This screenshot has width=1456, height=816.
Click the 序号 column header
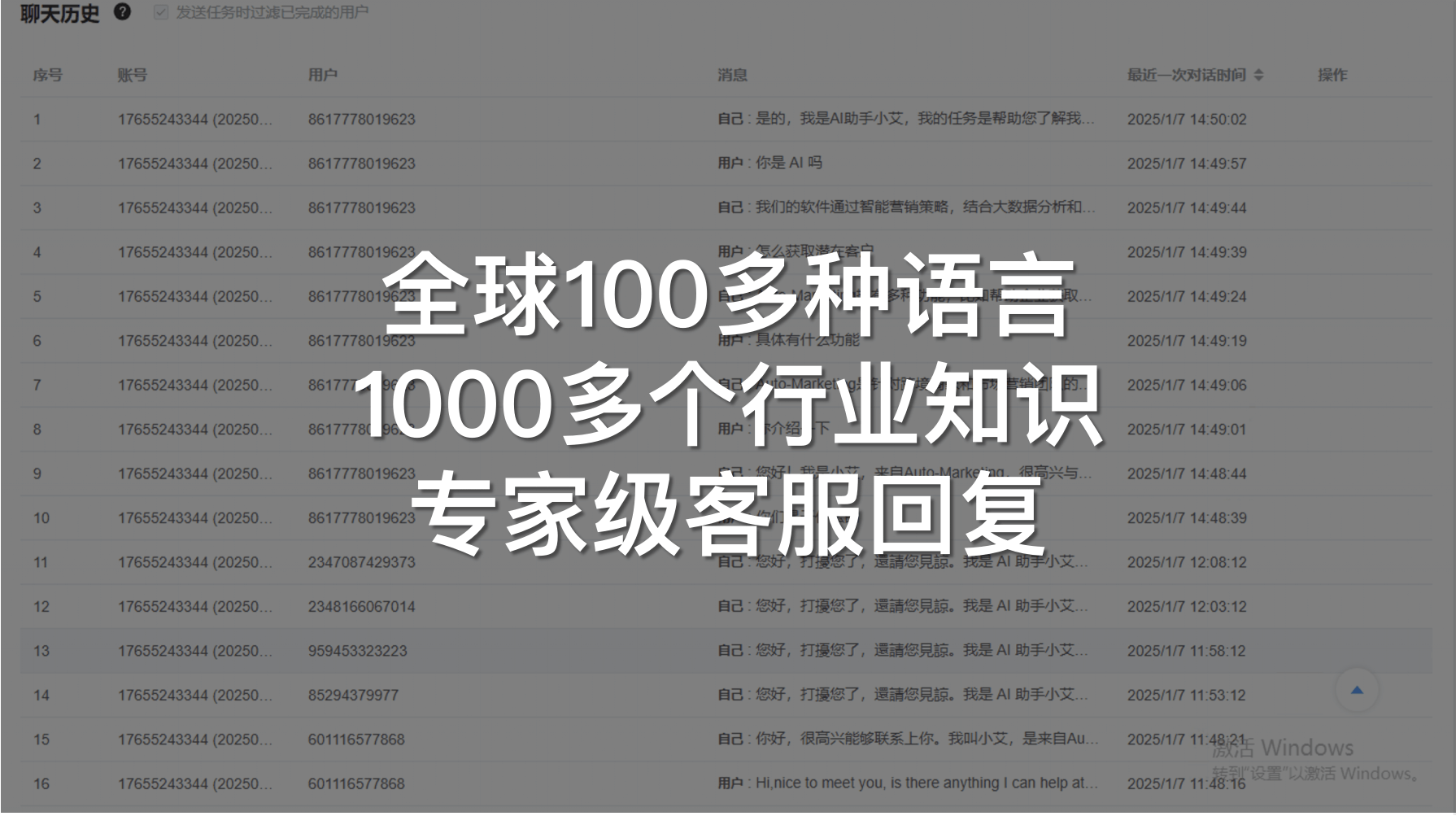47,75
